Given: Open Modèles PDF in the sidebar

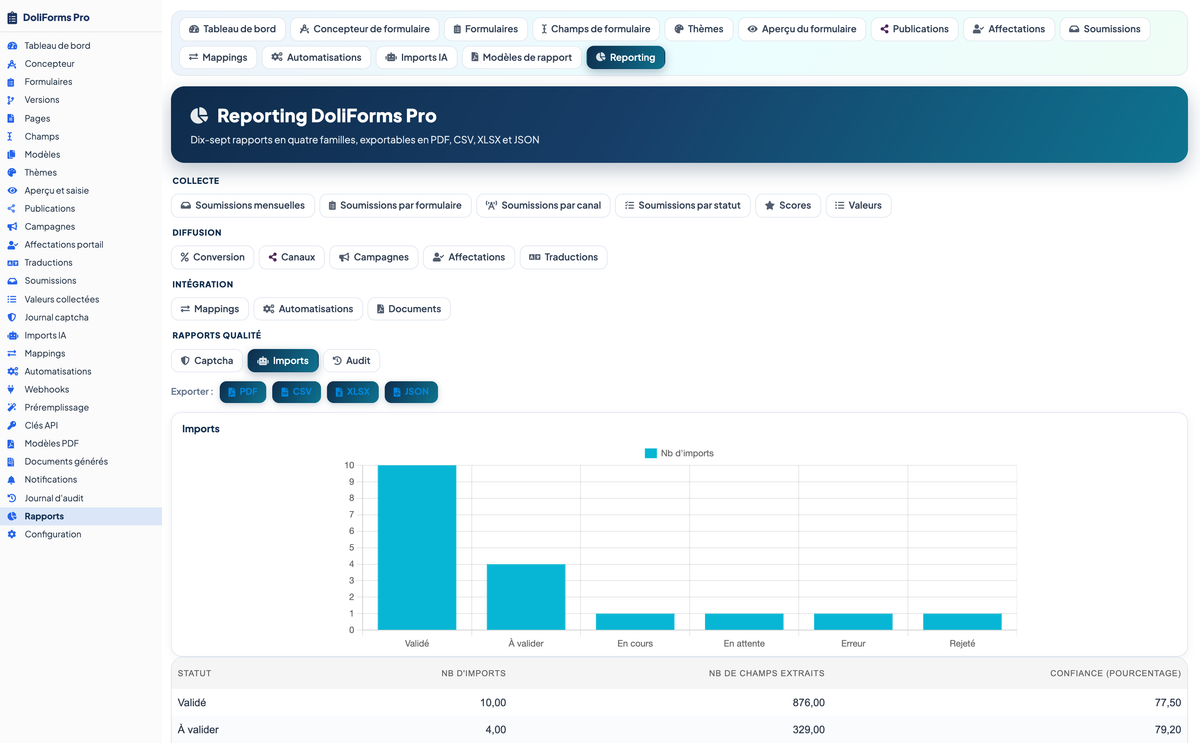Looking at the screenshot, I should [x=51, y=444].
